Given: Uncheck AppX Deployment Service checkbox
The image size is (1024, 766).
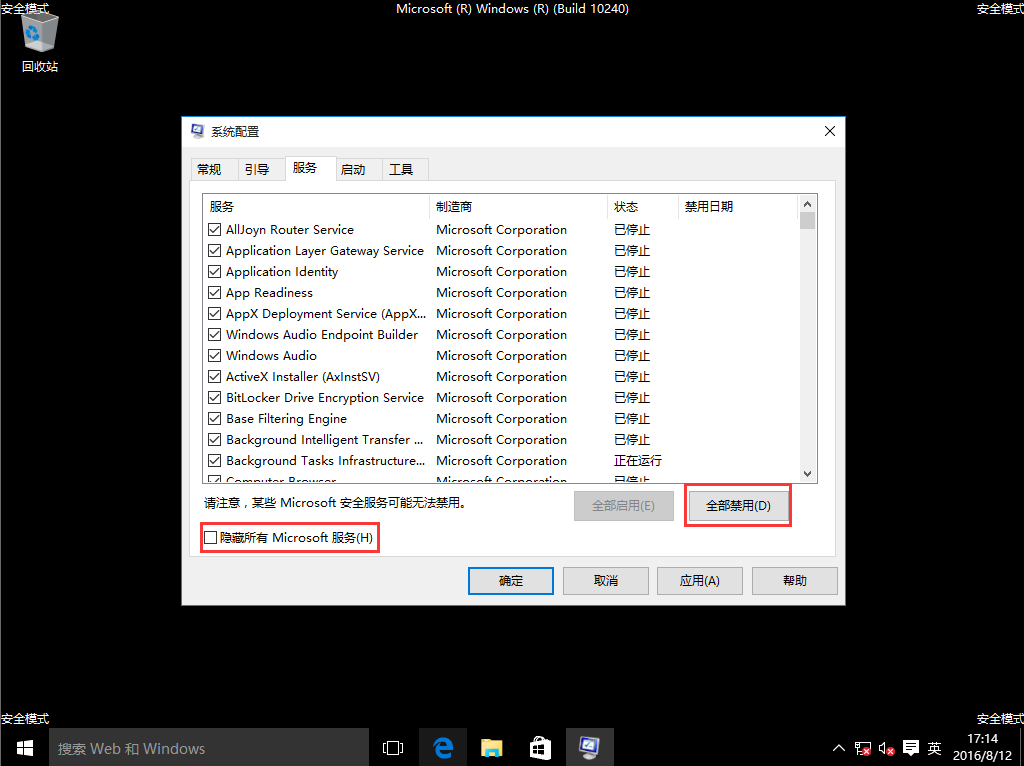Looking at the screenshot, I should click(x=214, y=313).
